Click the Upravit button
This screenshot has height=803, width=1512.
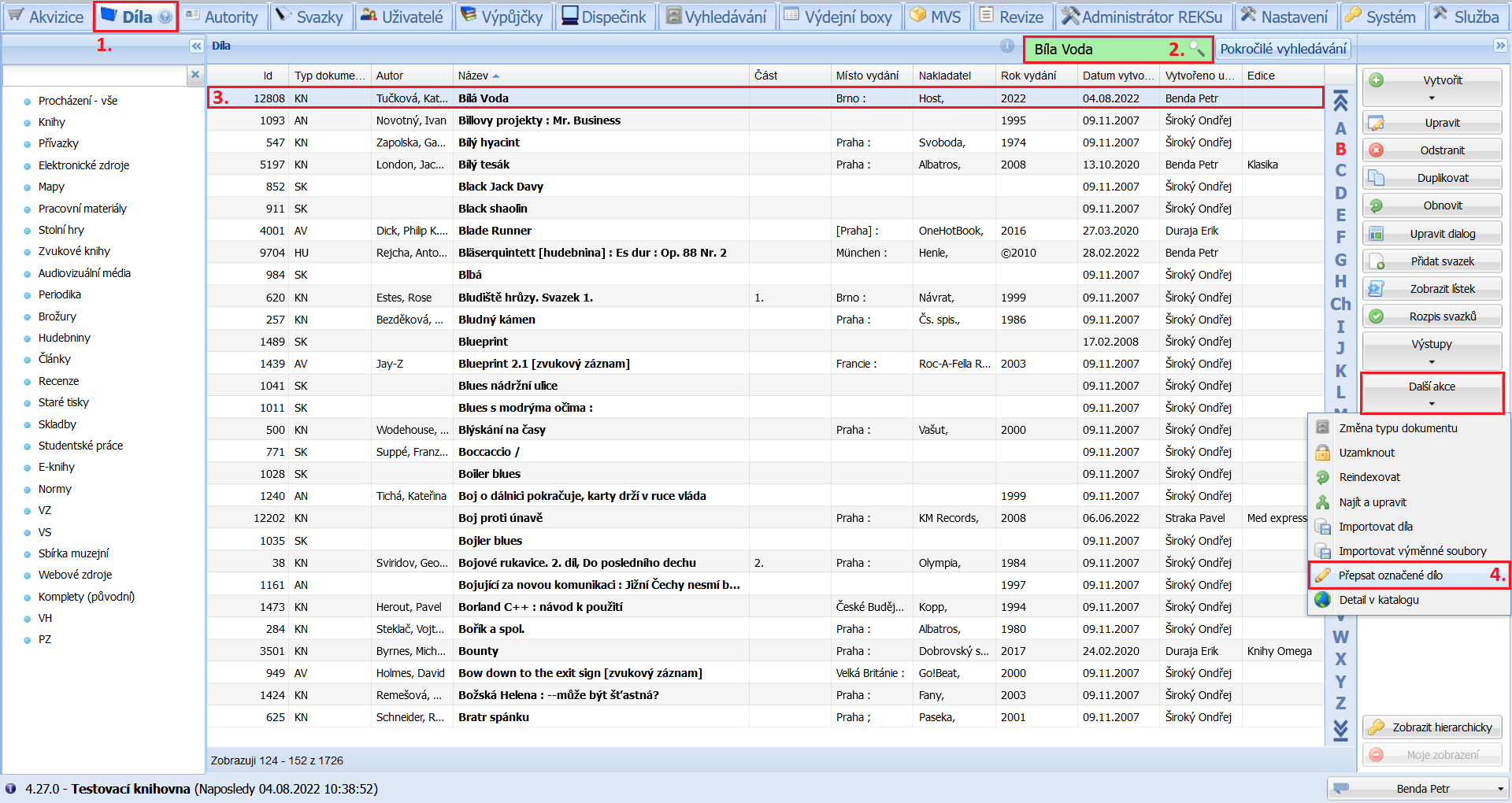pos(1432,123)
